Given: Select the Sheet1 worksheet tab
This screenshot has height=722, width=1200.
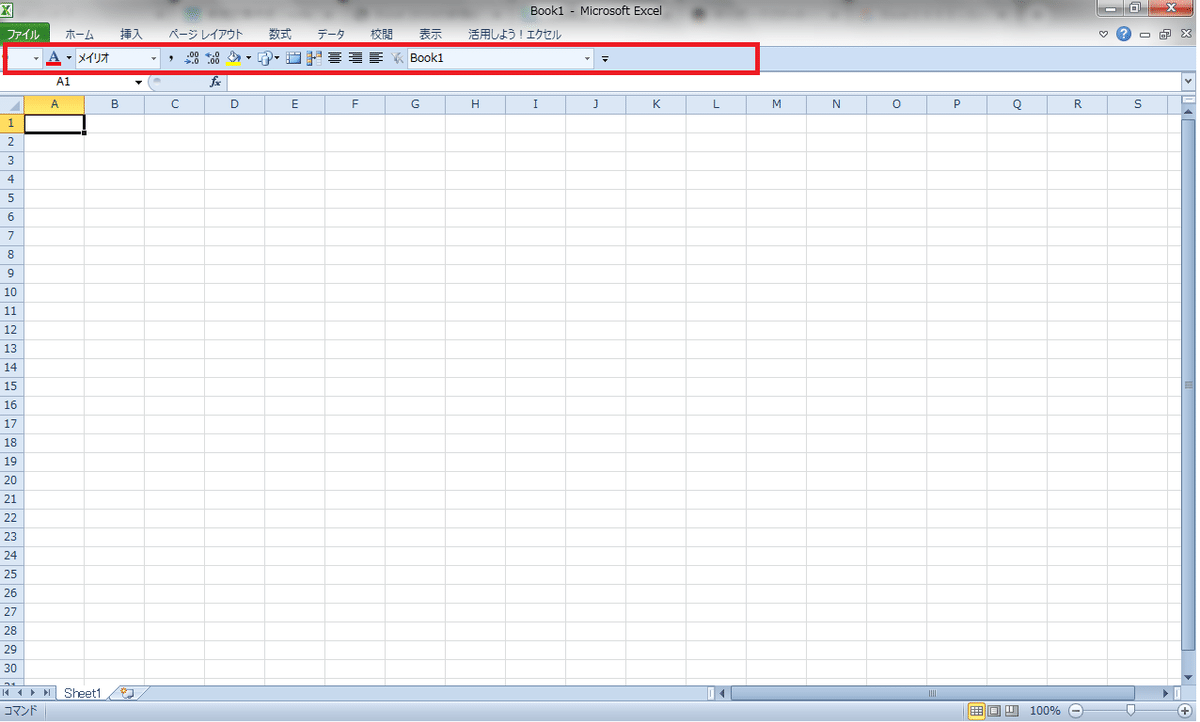Looking at the screenshot, I should (x=83, y=692).
